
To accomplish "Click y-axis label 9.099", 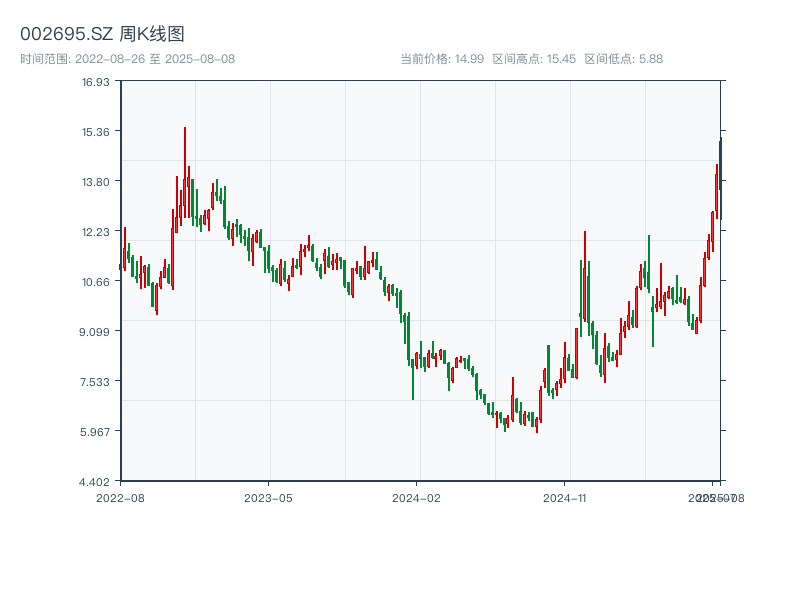I will (94, 332).
